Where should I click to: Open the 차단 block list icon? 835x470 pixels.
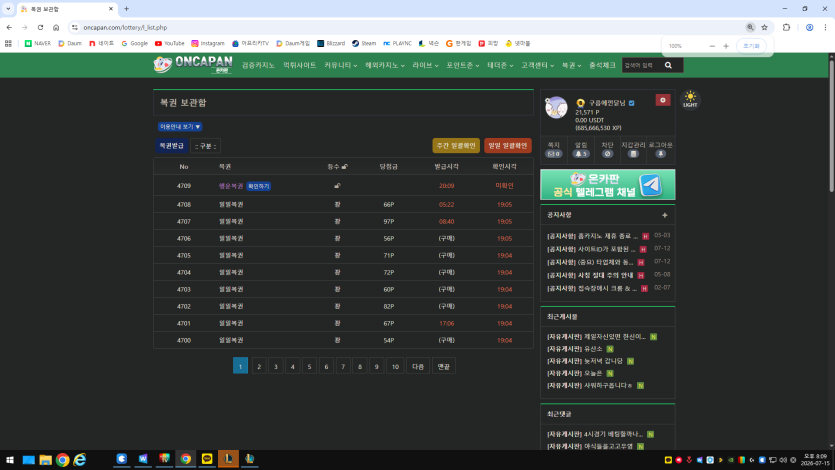click(607, 154)
